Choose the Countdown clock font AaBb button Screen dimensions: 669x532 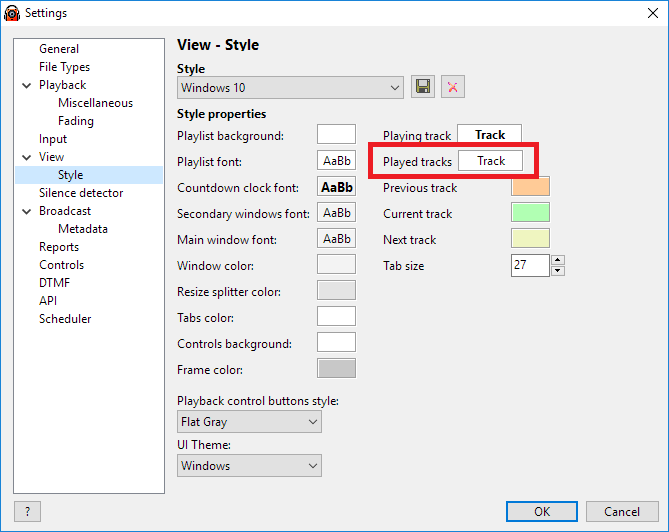(336, 187)
